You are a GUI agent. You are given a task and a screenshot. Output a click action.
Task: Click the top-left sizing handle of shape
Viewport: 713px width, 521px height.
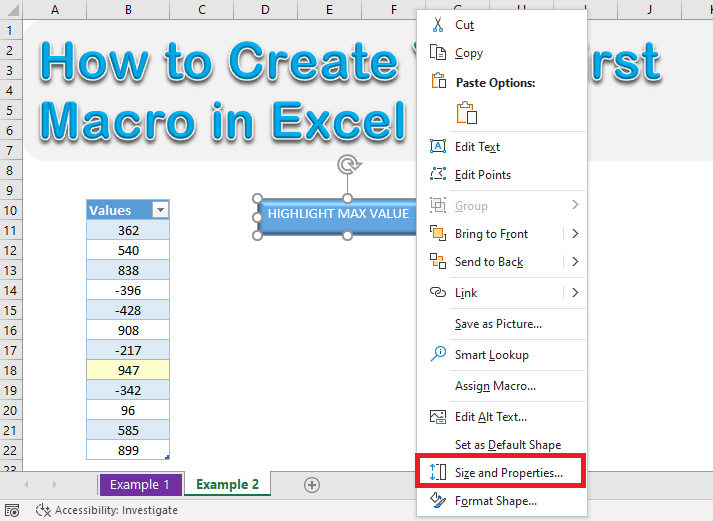(x=257, y=198)
